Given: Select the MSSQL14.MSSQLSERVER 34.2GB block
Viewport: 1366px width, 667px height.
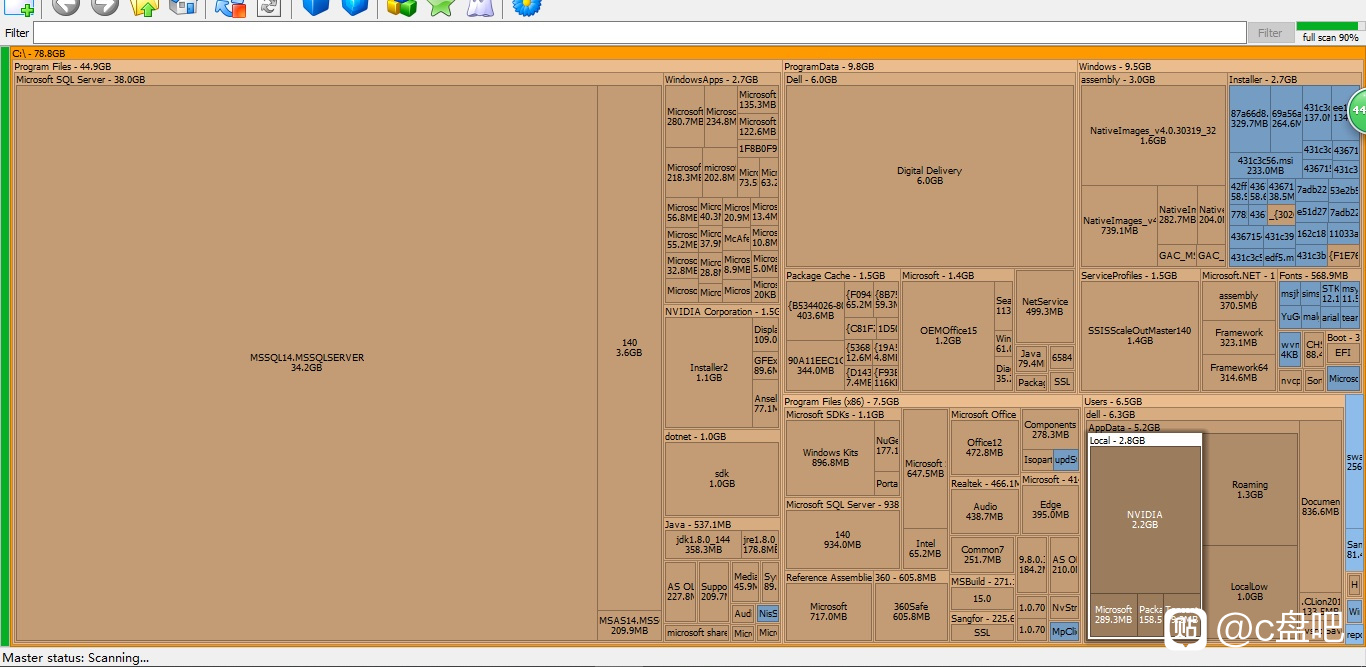Looking at the screenshot, I should pyautogui.click(x=306, y=363).
